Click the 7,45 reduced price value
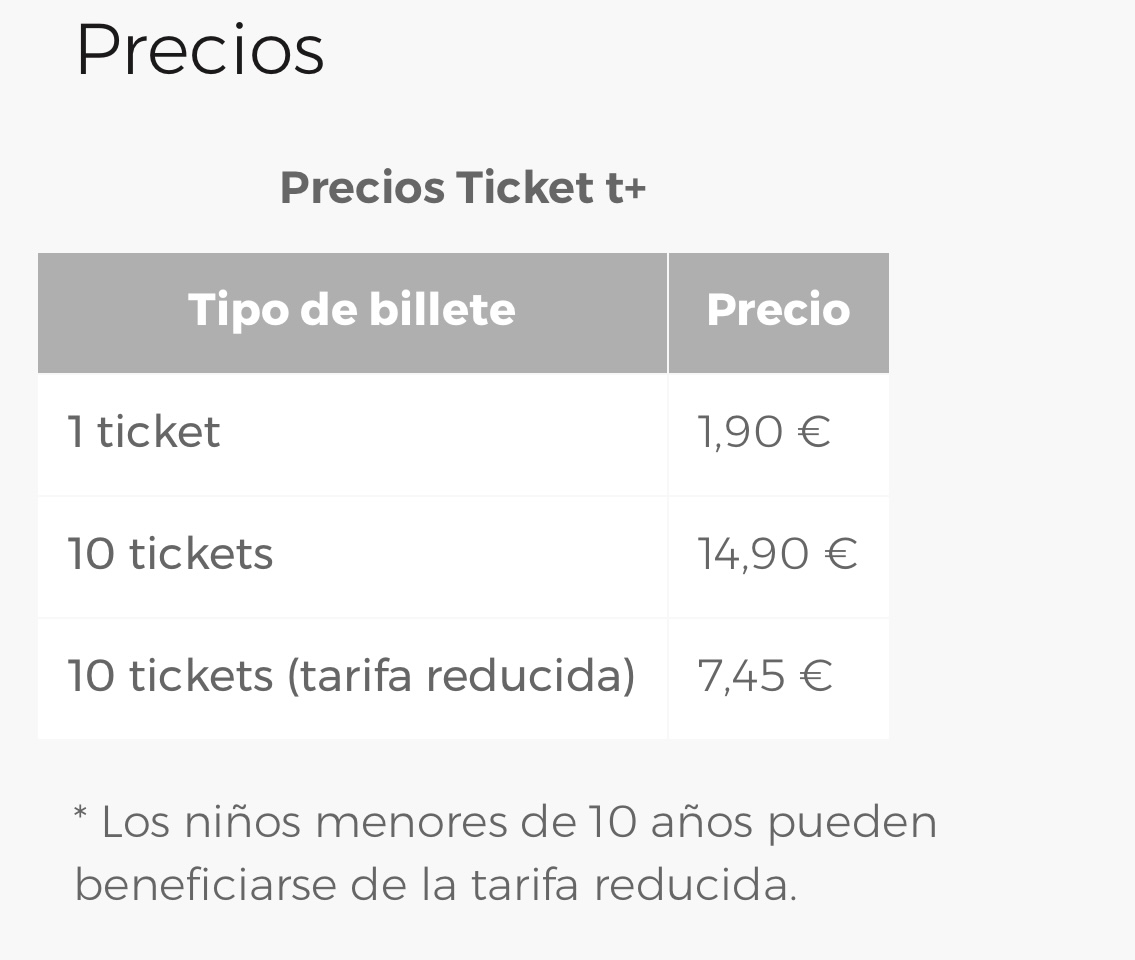 point(741,676)
